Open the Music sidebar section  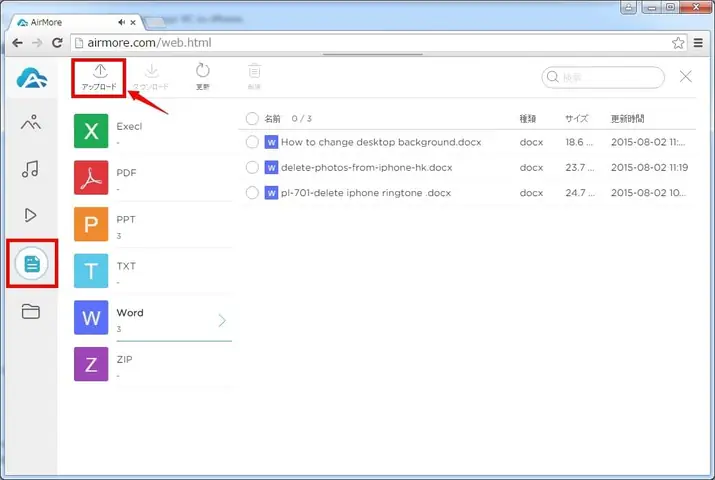pyautogui.click(x=31, y=169)
